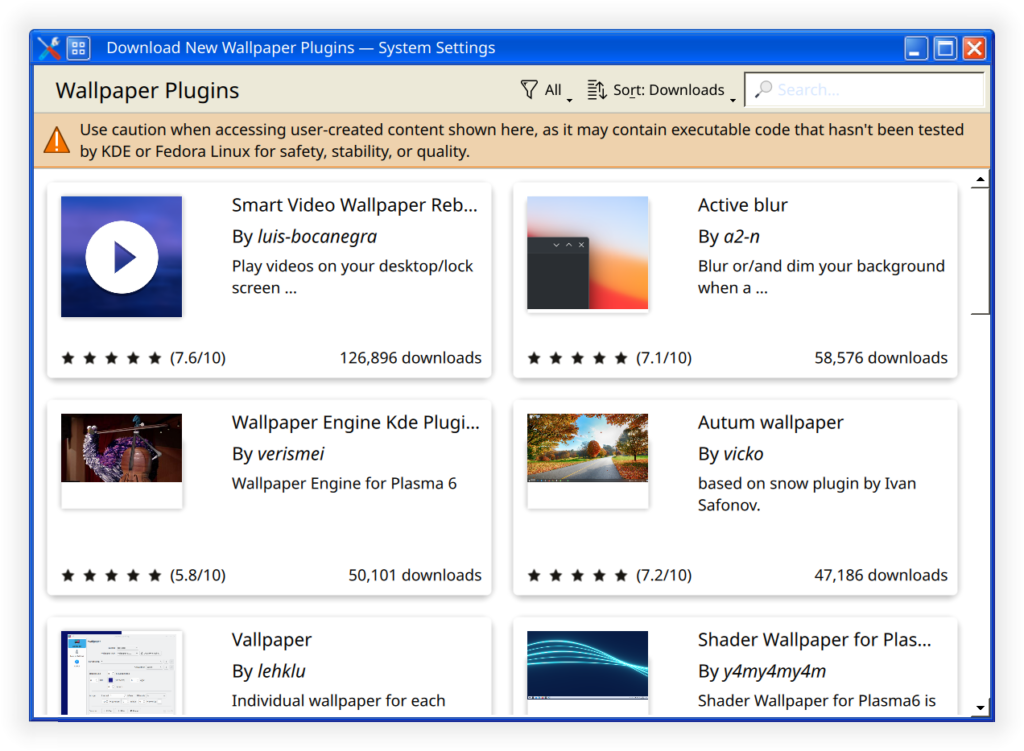Viewport: 1024px width, 751px height.
Task: Select the Shader Wallpaper for Plas... title
Action: pyautogui.click(x=814, y=640)
